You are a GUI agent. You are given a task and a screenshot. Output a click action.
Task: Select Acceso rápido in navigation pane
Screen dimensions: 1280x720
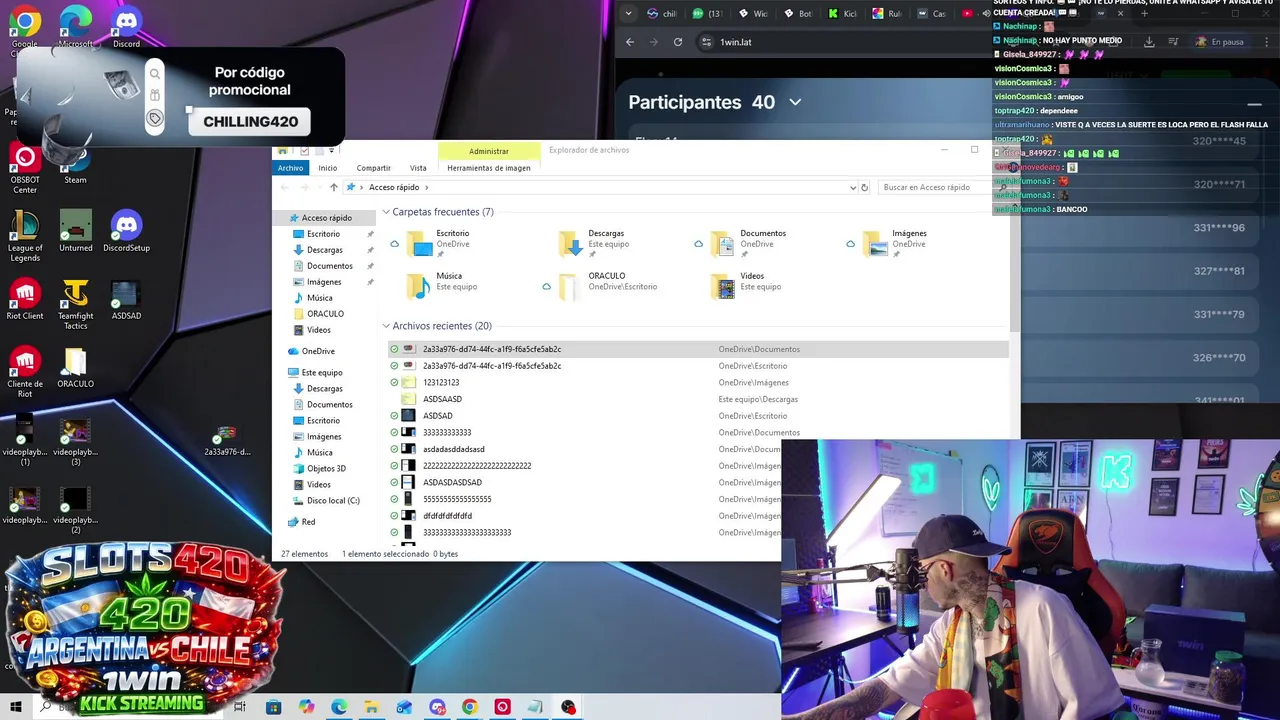[x=326, y=218]
